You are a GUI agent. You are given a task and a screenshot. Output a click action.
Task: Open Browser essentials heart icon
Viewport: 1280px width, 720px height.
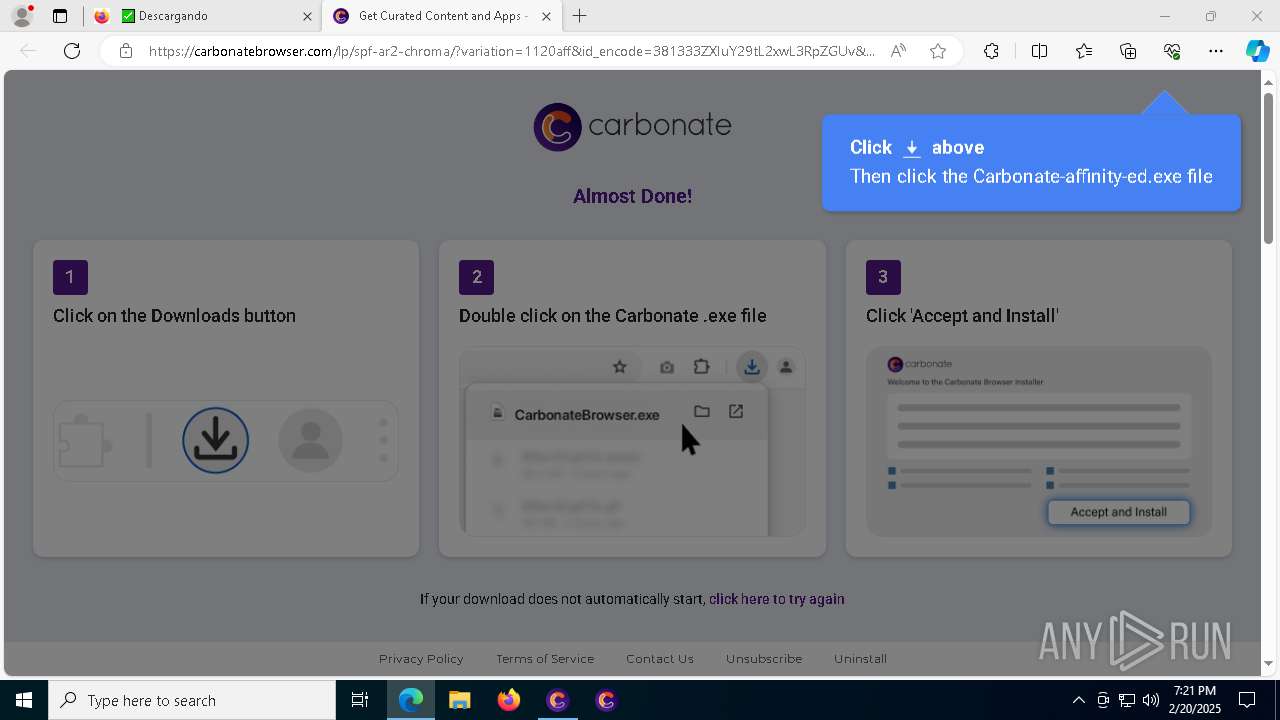(x=1172, y=51)
